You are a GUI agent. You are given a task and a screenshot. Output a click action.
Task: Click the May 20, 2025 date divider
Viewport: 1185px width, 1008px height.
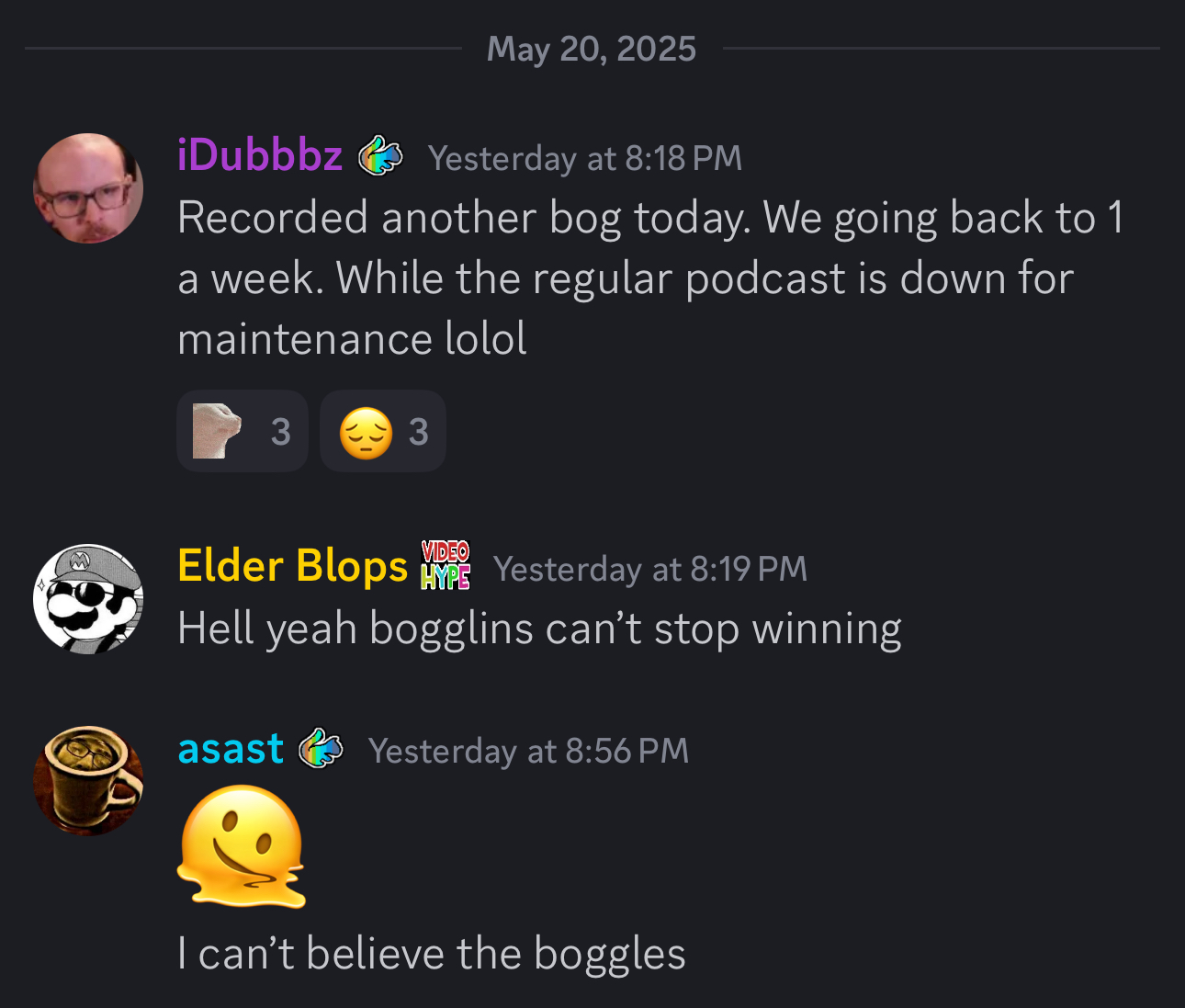point(592,49)
